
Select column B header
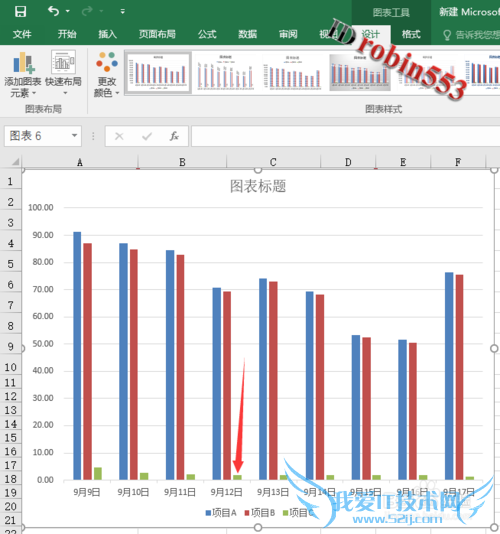[x=182, y=162]
